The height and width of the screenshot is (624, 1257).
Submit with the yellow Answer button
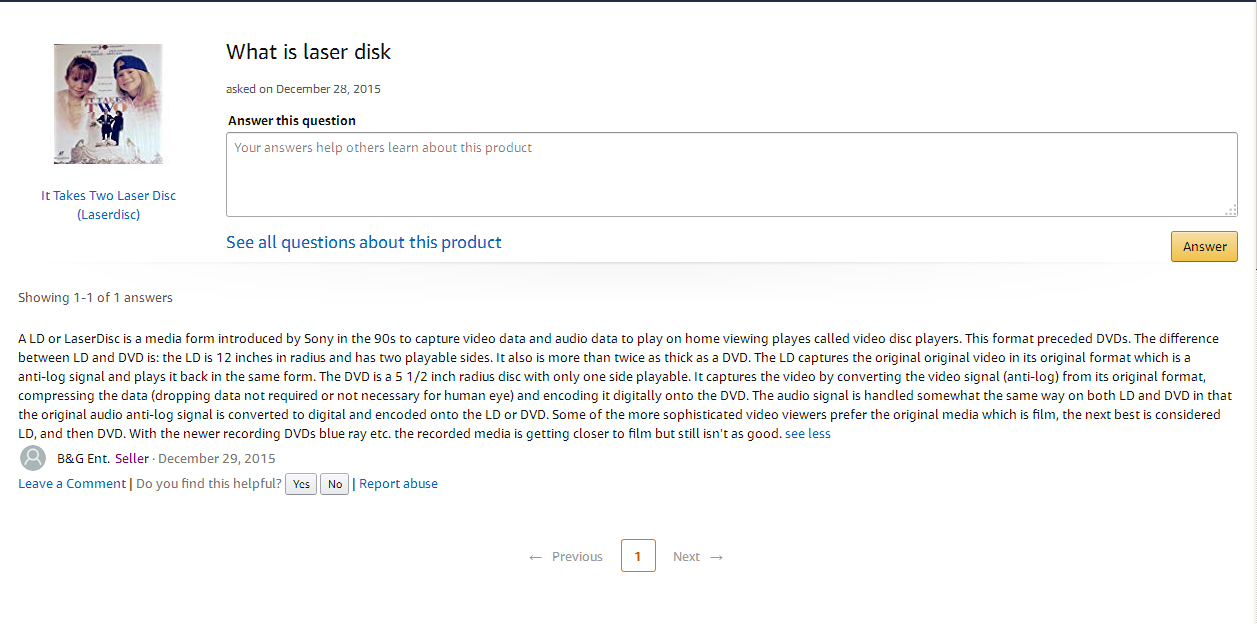(1204, 246)
